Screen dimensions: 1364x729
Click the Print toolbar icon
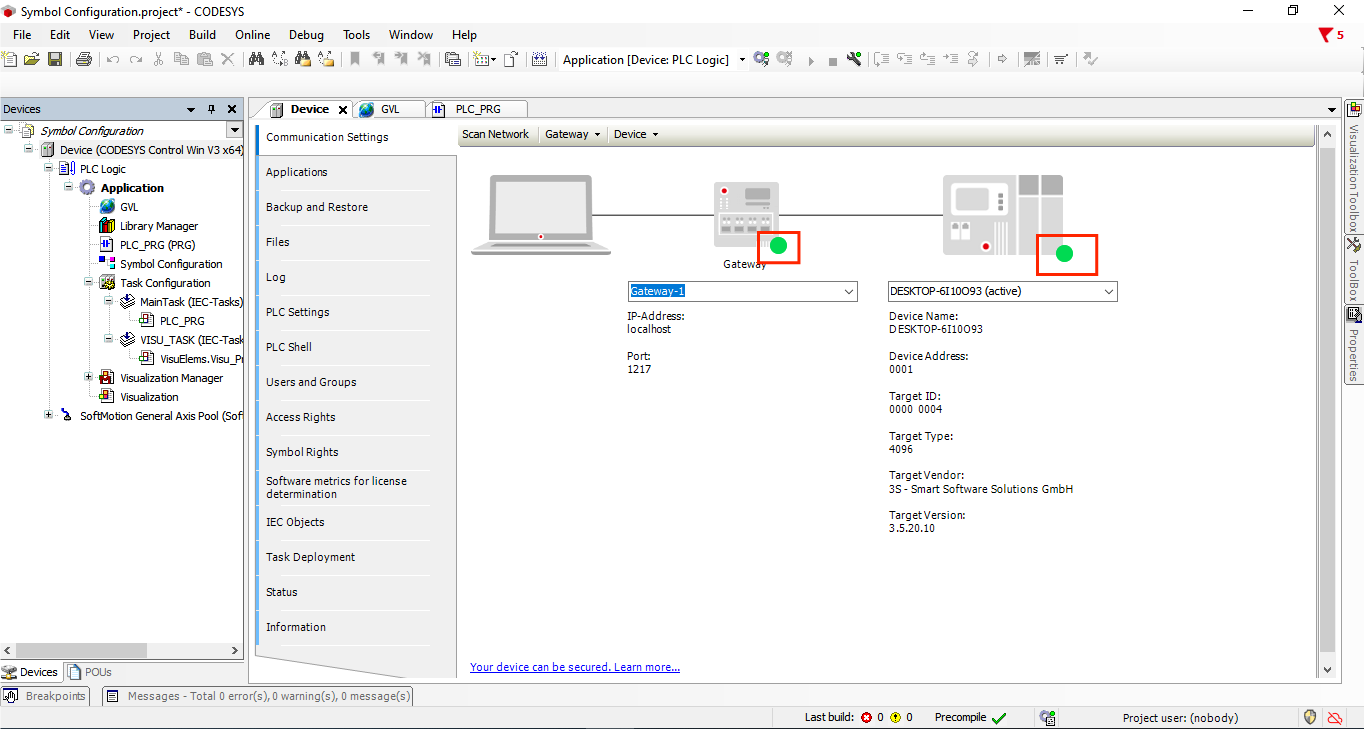click(x=84, y=60)
